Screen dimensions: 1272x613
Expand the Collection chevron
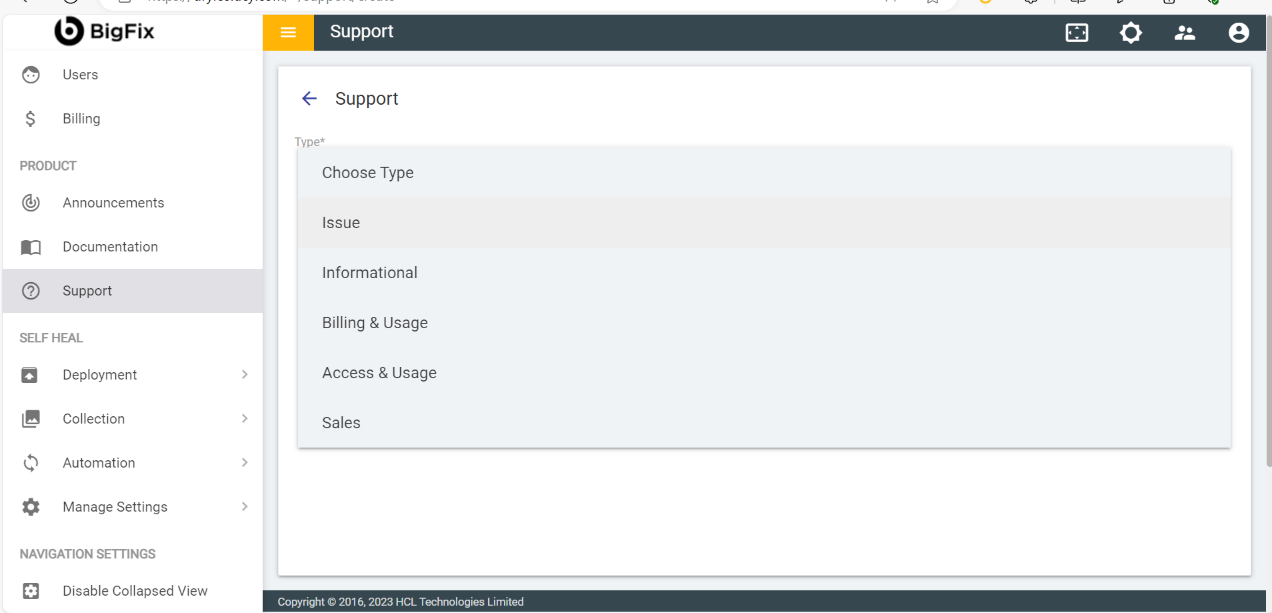pos(244,419)
